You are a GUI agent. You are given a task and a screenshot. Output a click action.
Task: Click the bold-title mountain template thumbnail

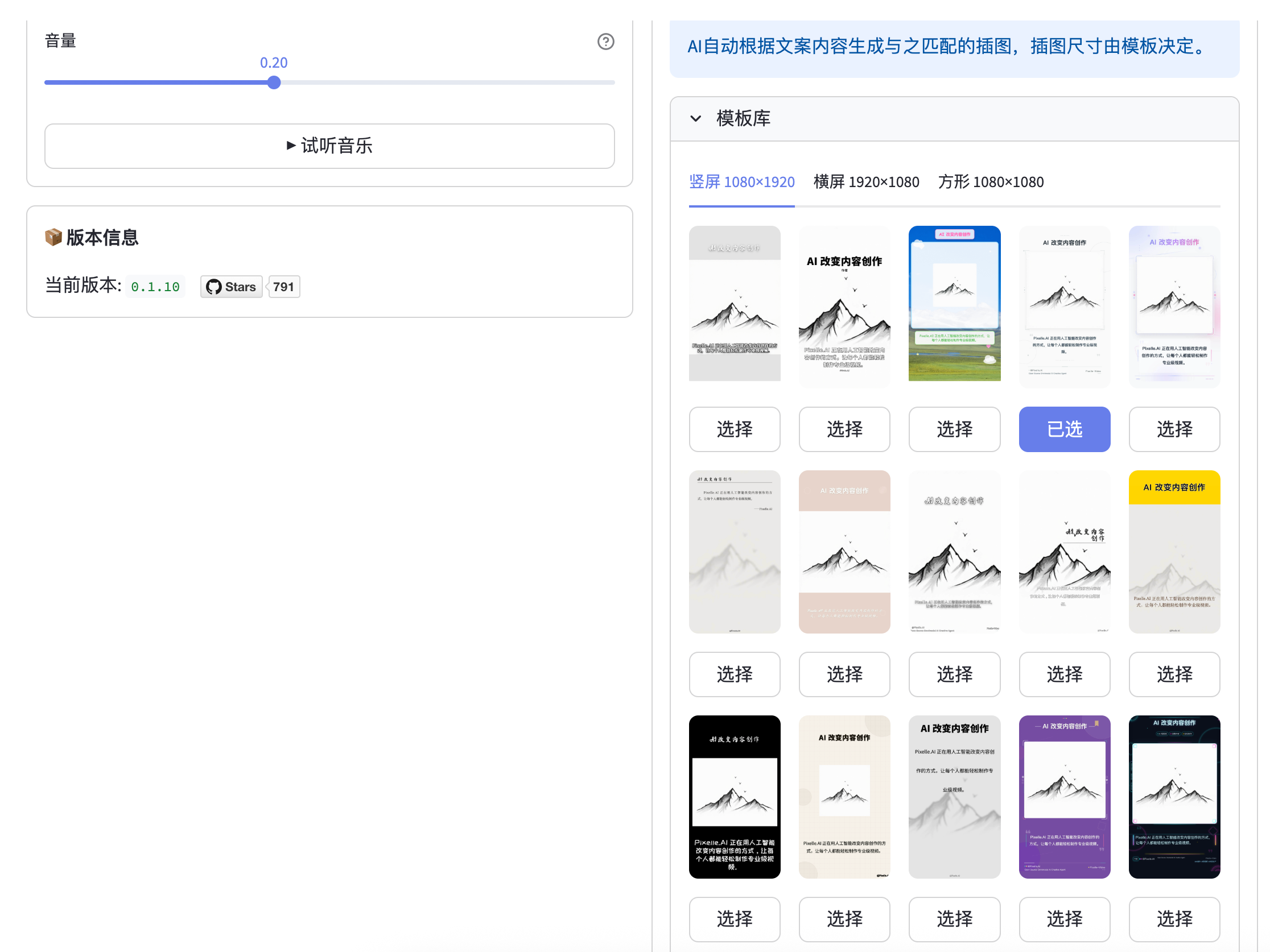tap(844, 306)
